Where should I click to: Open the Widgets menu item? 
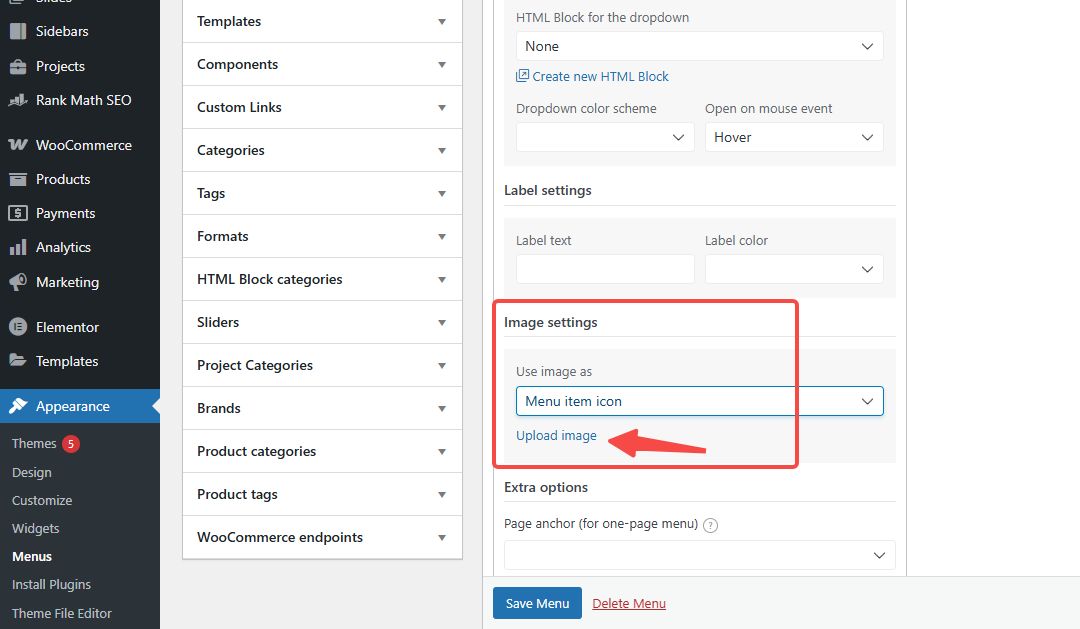coord(35,528)
